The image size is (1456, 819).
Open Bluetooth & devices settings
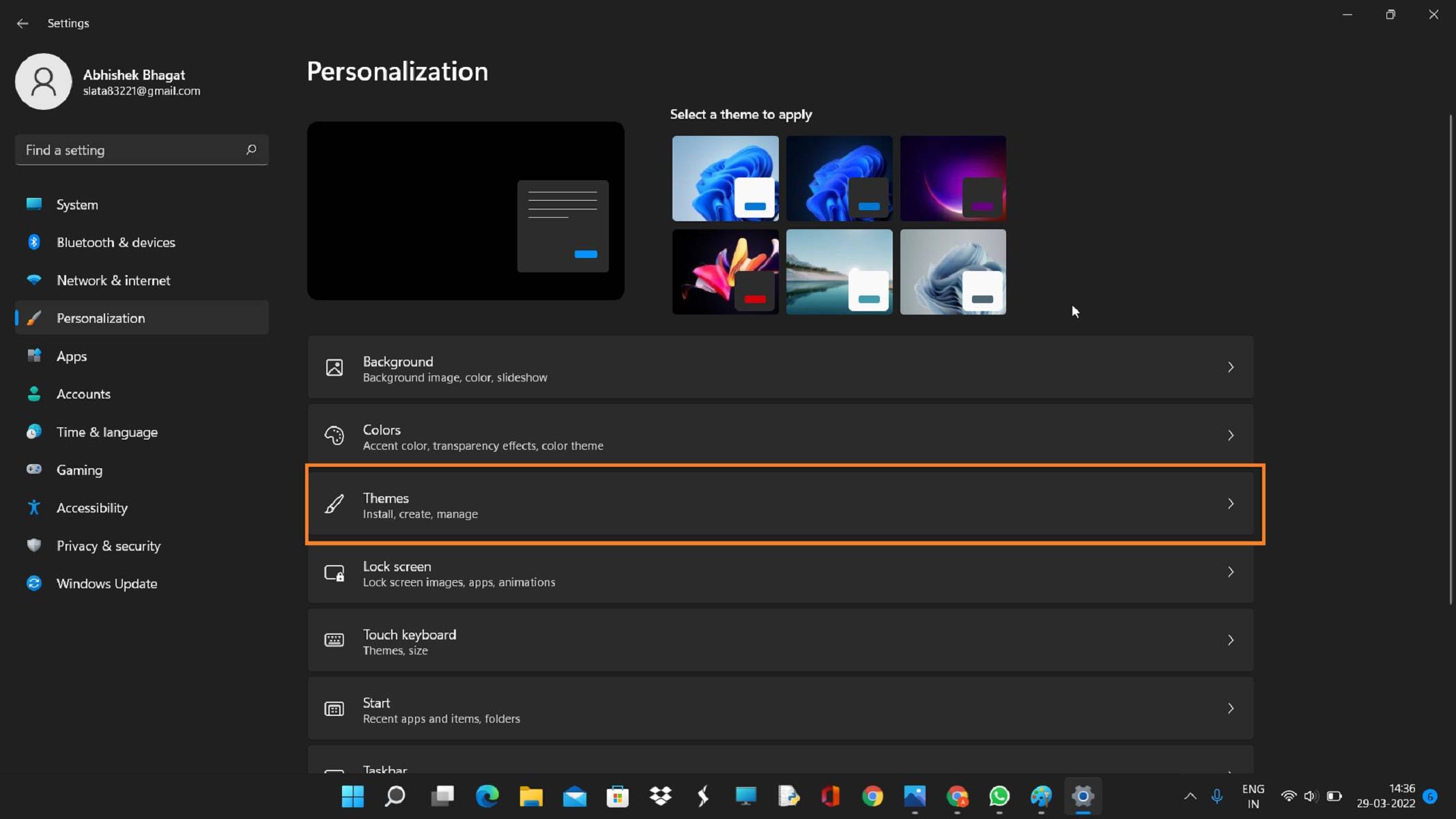point(115,242)
